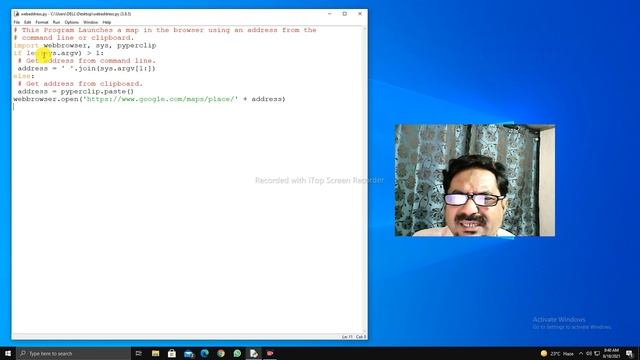
Task: Click the 'pyperclip' module name in import line
Action: tap(136, 45)
